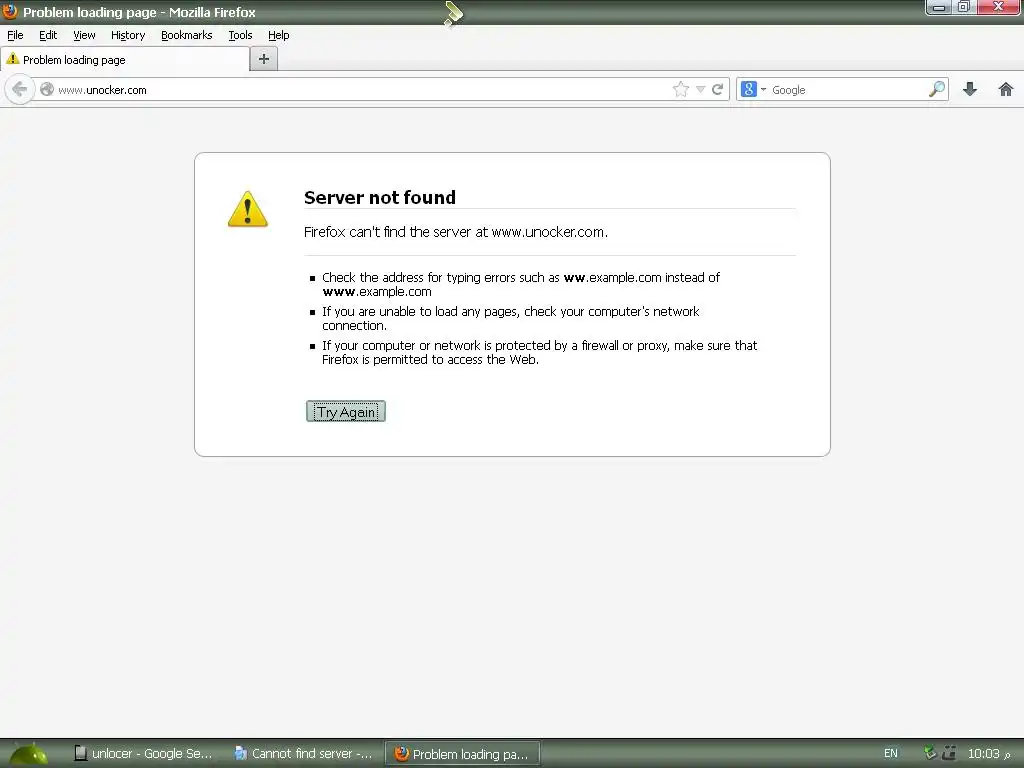Click the search magnifier icon
The width and height of the screenshot is (1024, 768).
(x=936, y=89)
